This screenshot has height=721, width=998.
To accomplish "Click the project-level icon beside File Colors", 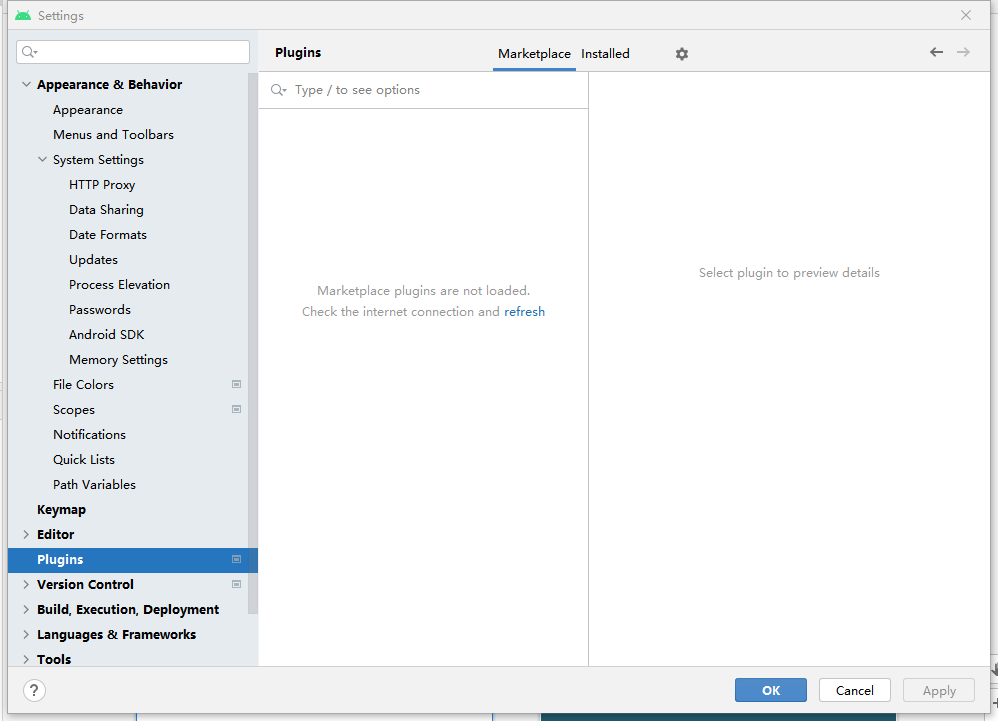I will (x=237, y=384).
